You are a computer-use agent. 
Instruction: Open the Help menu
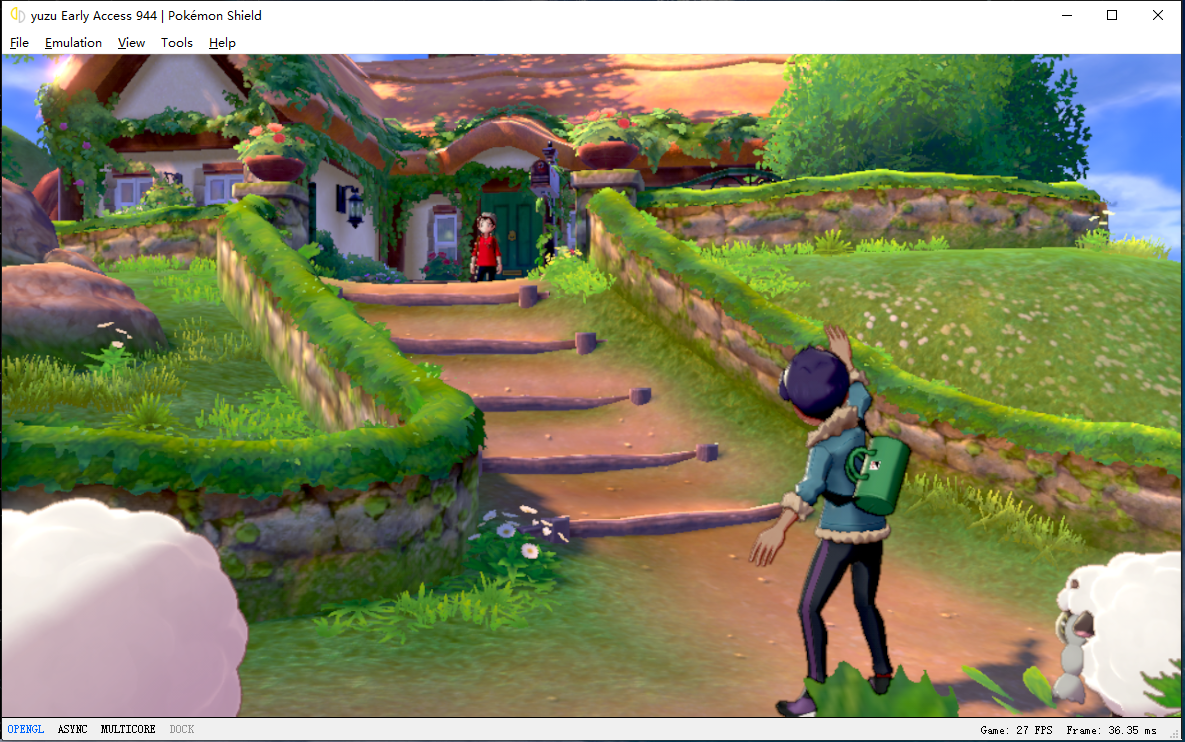[222, 43]
